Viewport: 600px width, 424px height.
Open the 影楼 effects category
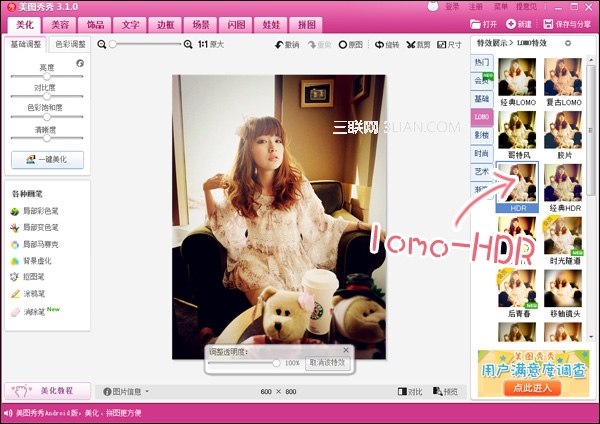coord(482,135)
